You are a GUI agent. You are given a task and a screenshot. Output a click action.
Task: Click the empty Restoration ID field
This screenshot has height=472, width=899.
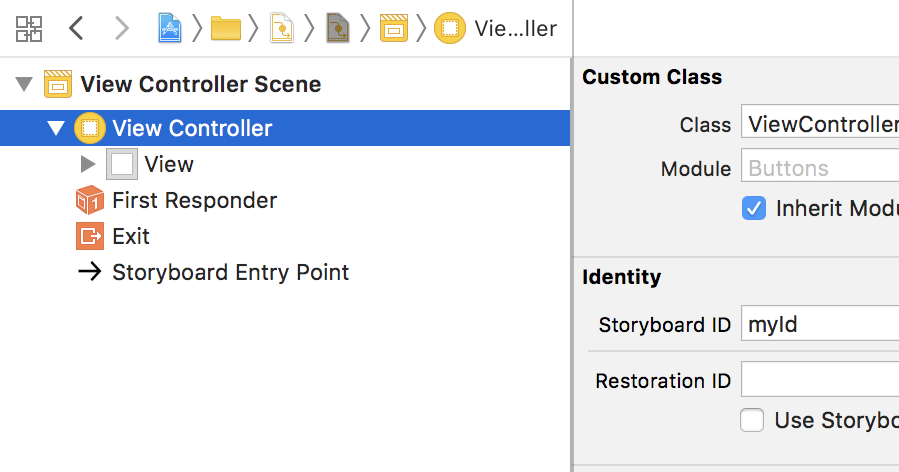[x=820, y=380]
